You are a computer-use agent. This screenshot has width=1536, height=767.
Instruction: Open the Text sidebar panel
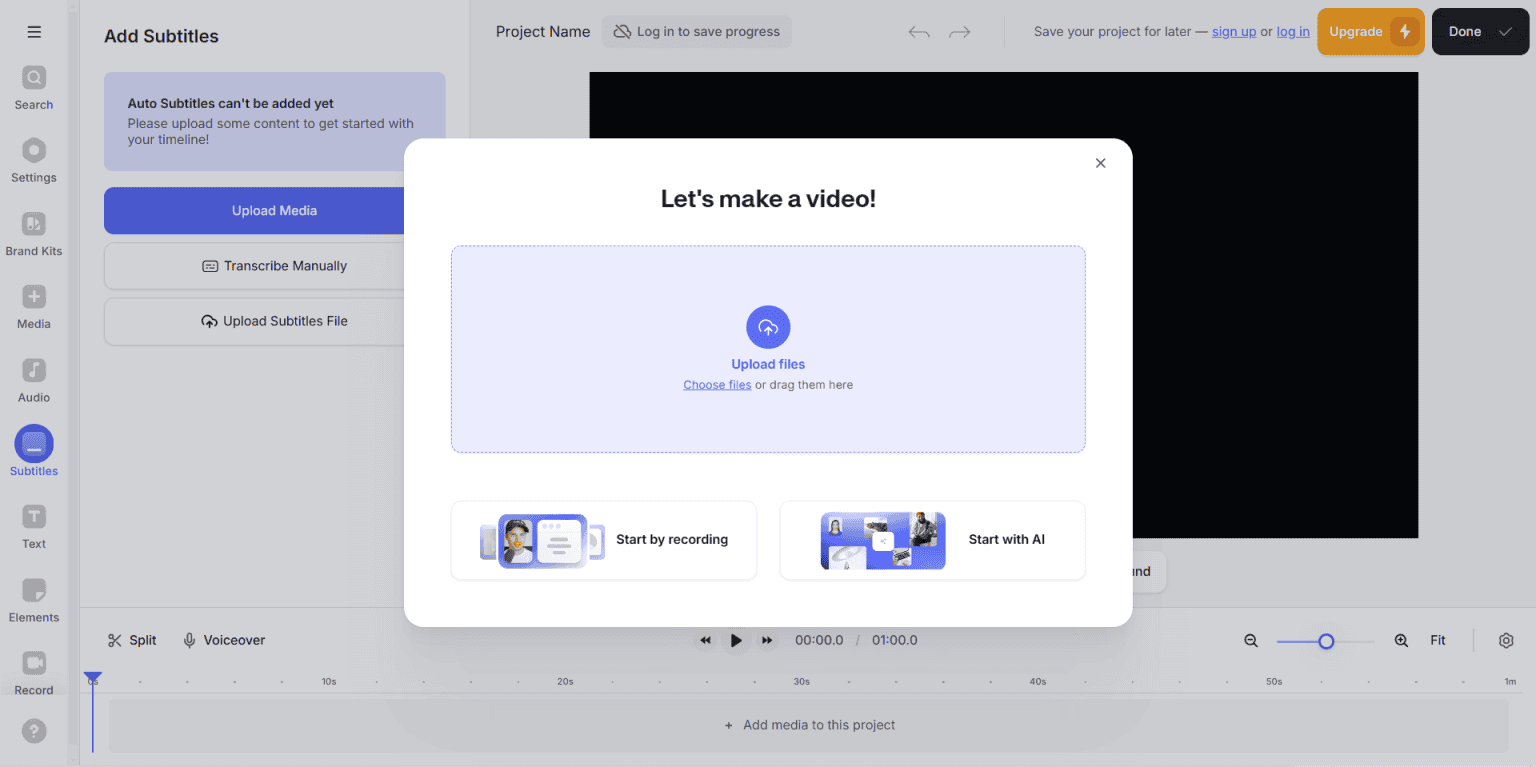point(34,527)
